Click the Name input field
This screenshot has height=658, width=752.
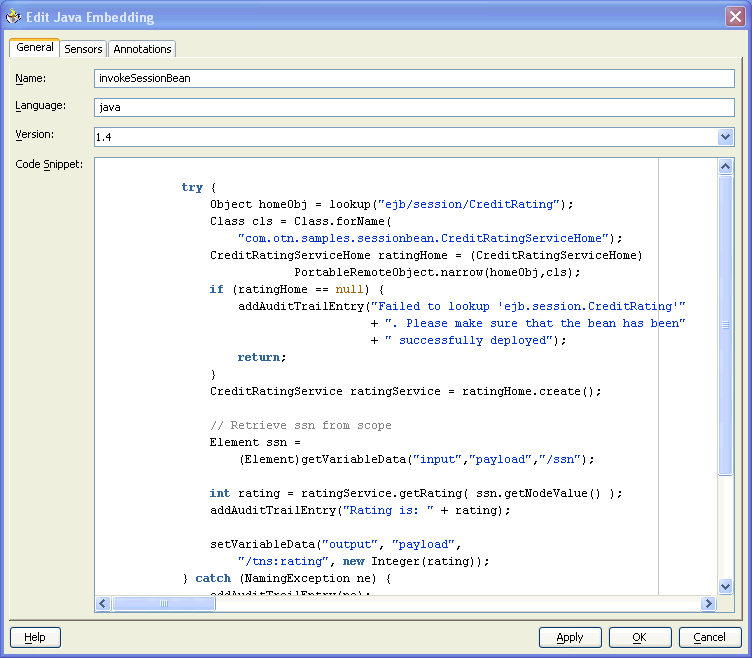414,78
